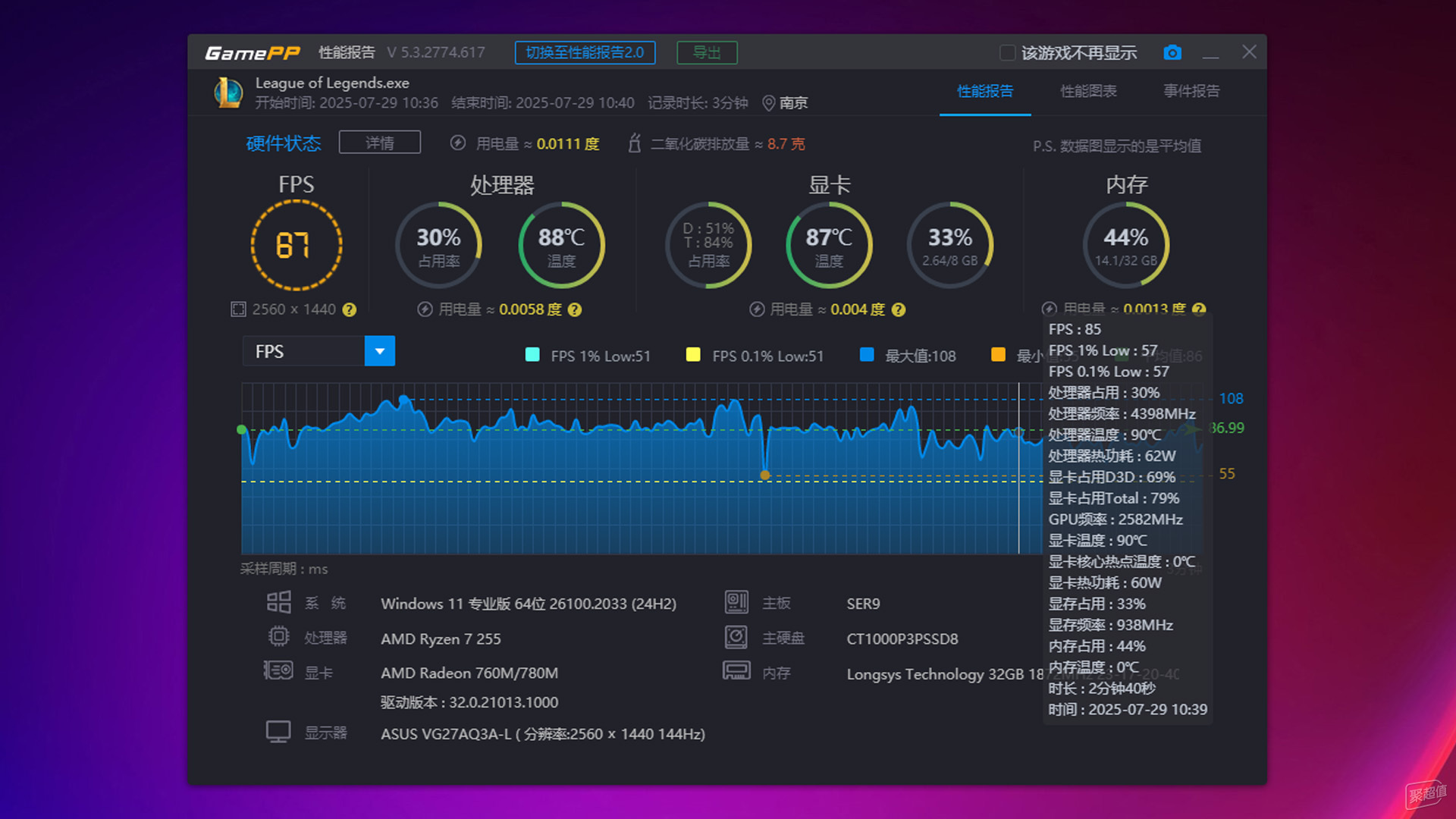
Task: Click the GamePP logo
Action: point(253,53)
